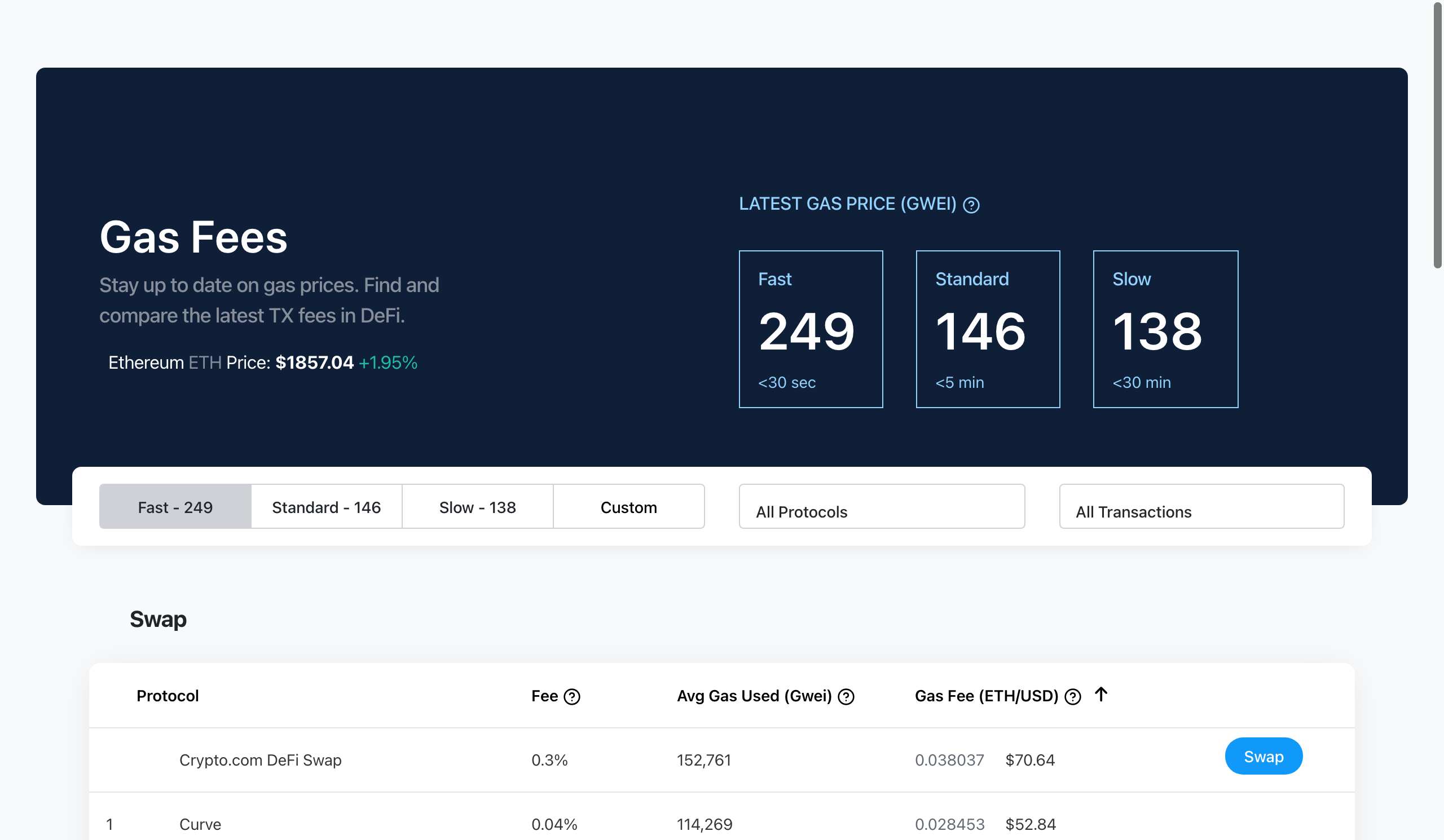Open help tooltip for Latest Gas Price

pos(972,205)
